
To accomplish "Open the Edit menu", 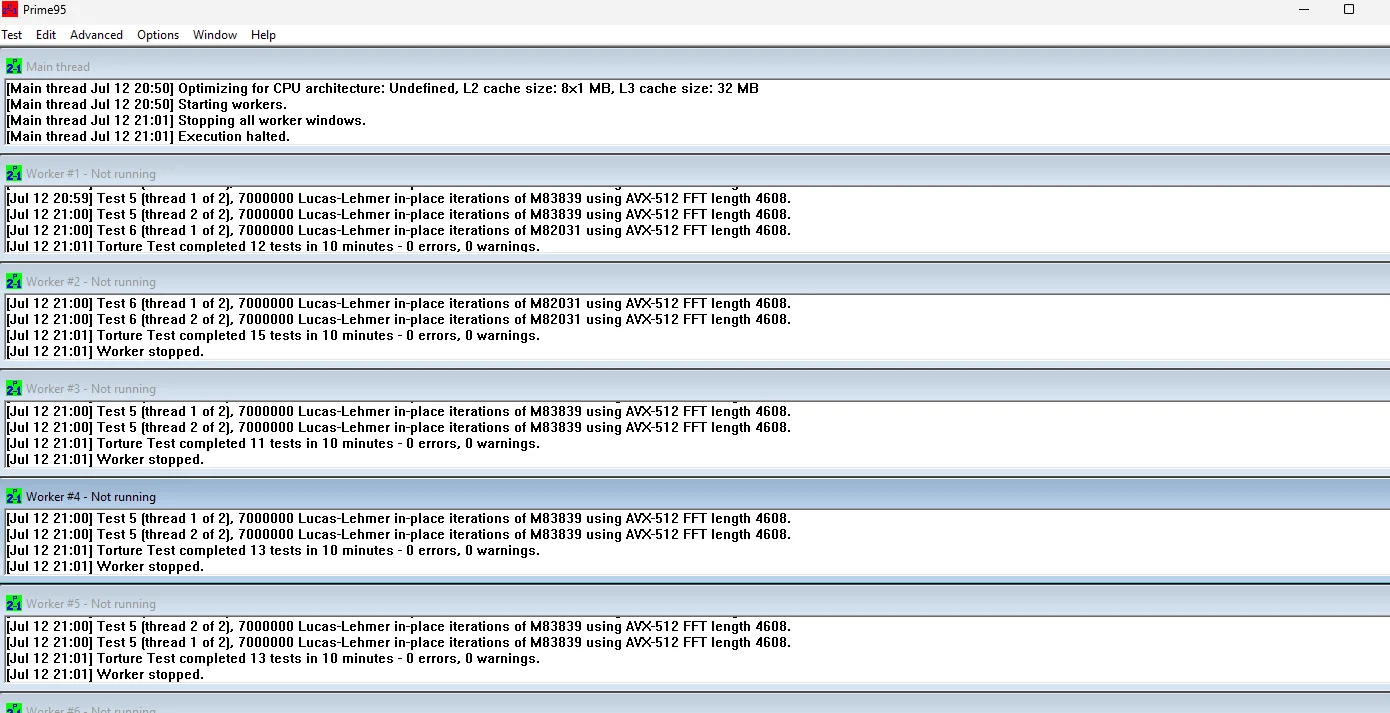I will click(x=46, y=35).
